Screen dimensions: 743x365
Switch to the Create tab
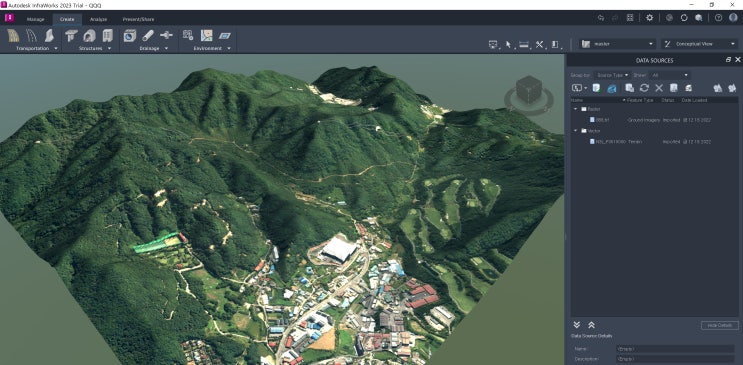67,19
